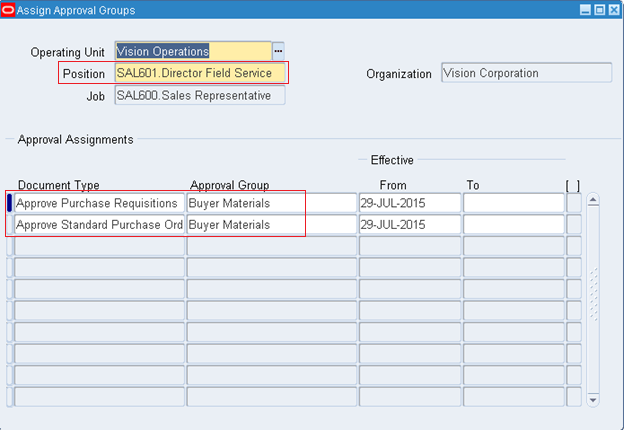Click the first row's From date 29-JUL-2015
Screen dimensions: 624x432
pyautogui.click(x=409, y=203)
